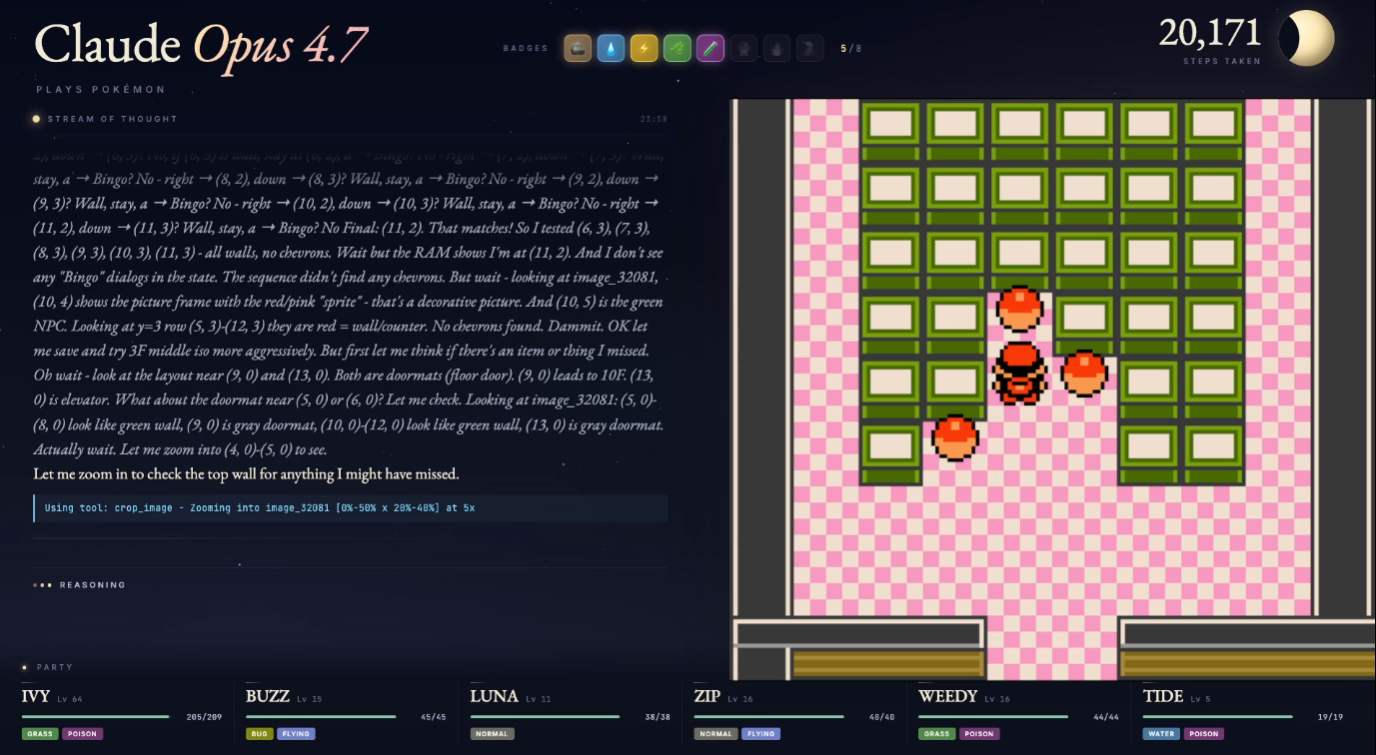Click the Stream of Thought header
1376x755 pixels.
pyautogui.click(x=112, y=119)
